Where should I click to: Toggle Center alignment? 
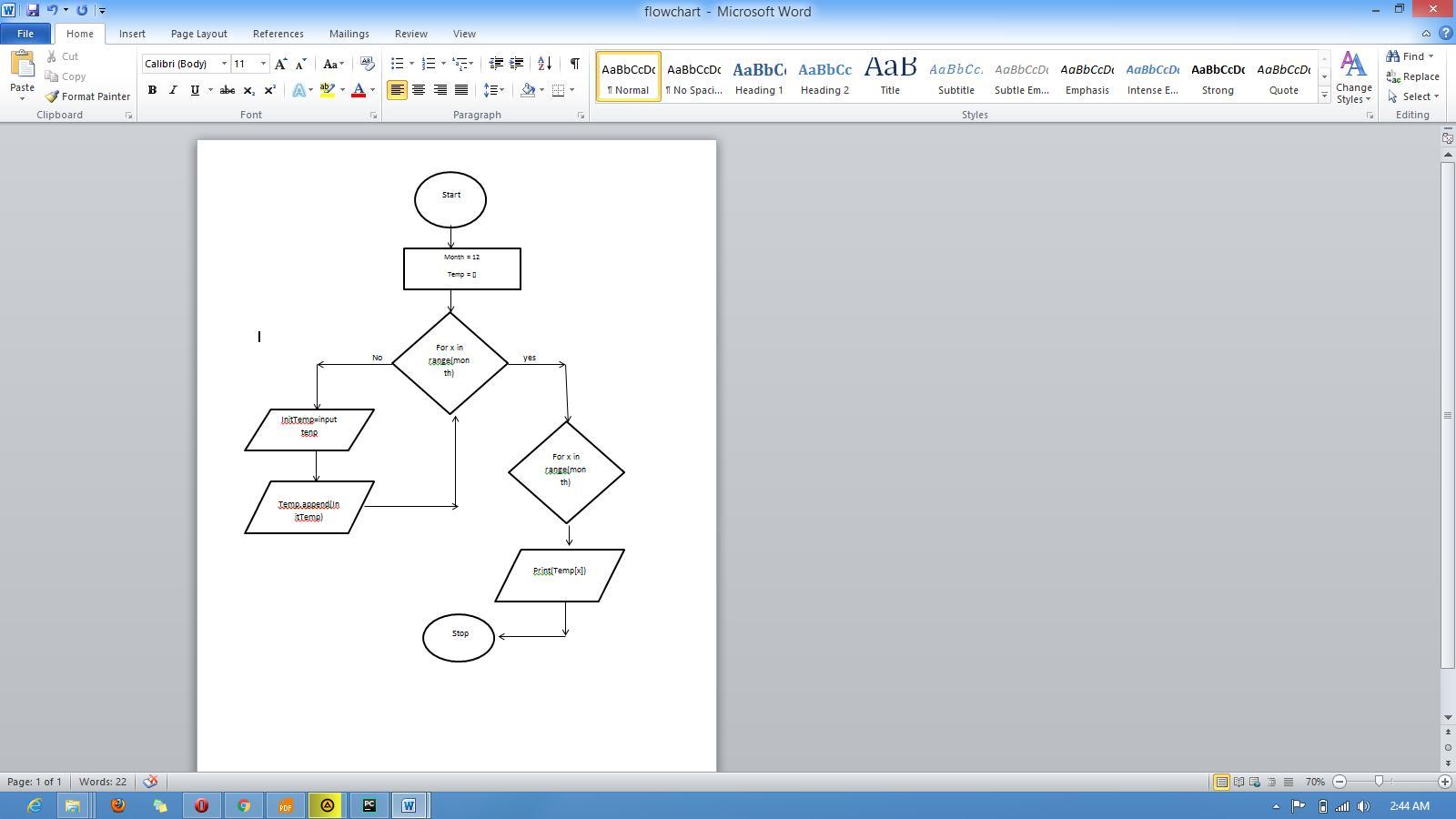[x=419, y=90]
